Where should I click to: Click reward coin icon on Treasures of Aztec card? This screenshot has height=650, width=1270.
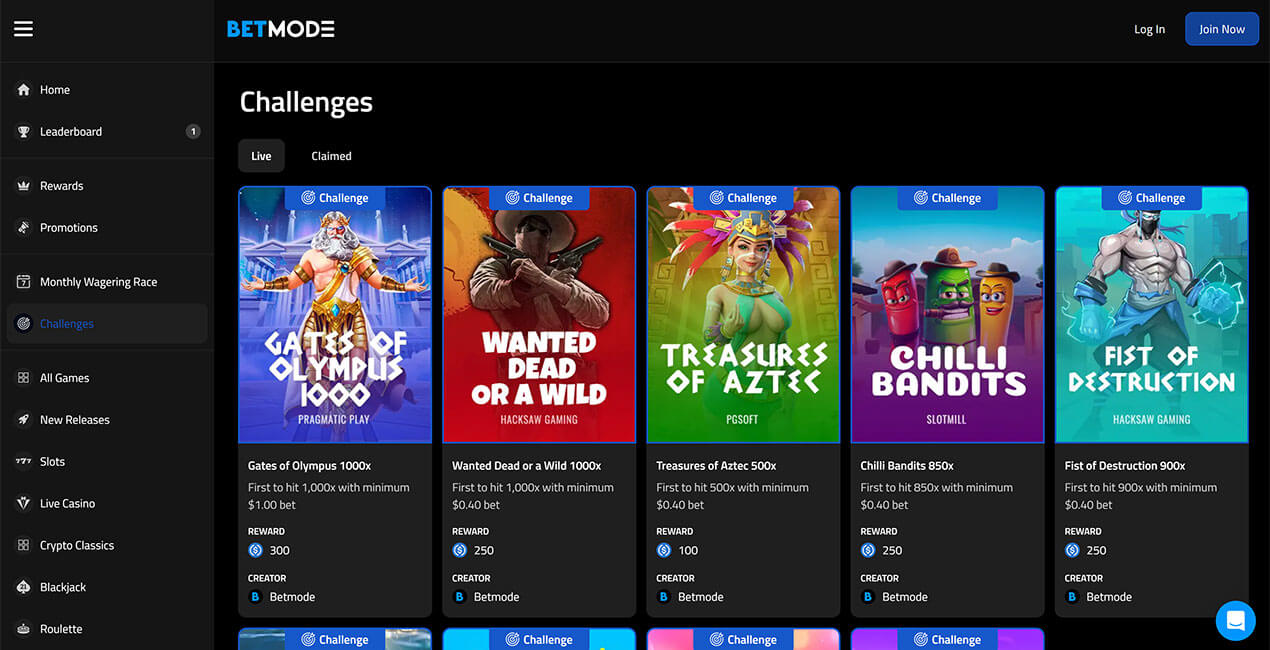[663, 550]
